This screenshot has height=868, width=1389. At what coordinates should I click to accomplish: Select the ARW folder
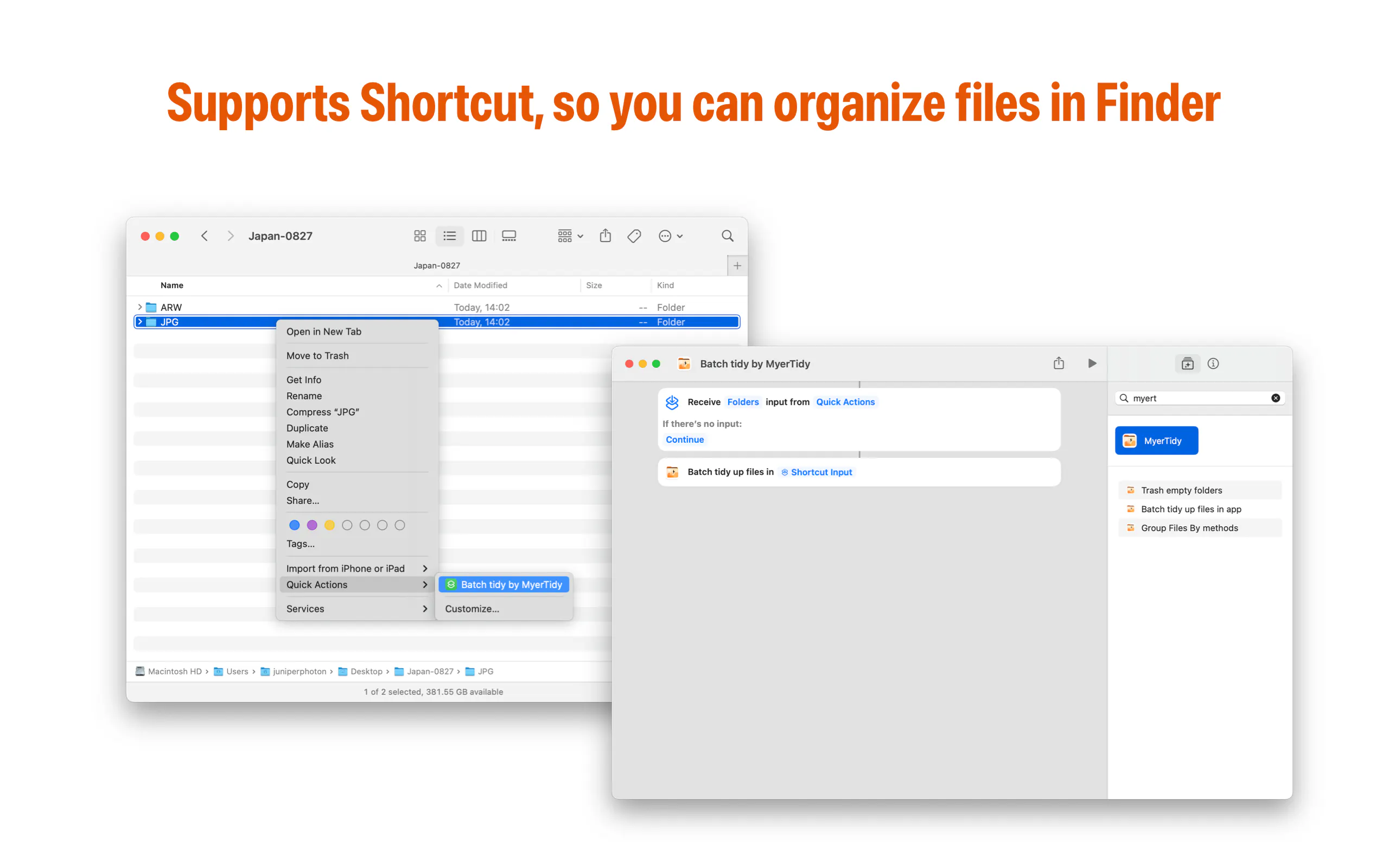(x=437, y=307)
